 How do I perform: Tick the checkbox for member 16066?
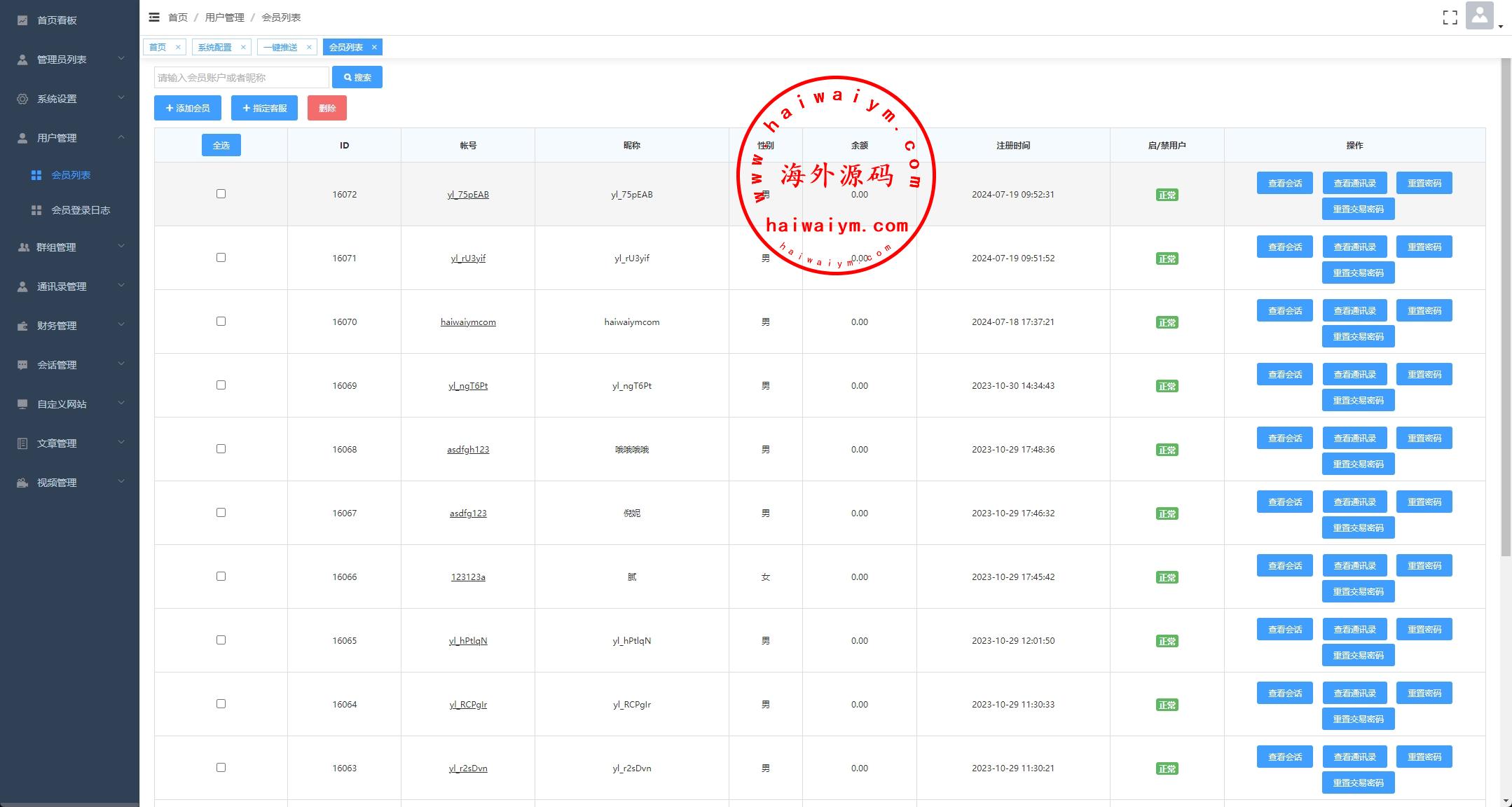click(x=221, y=577)
